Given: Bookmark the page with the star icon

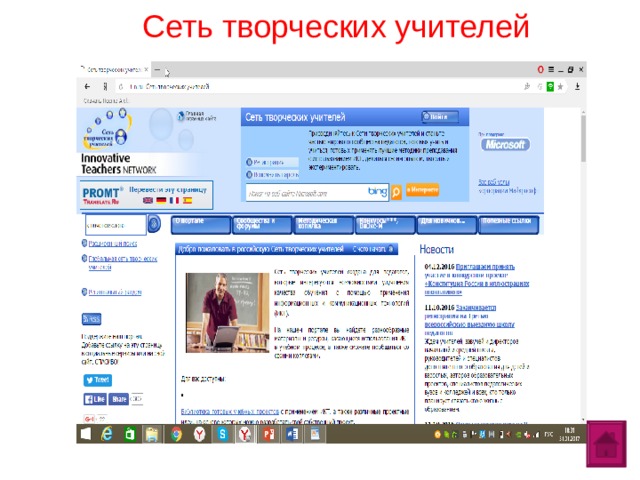Looking at the screenshot, I should (560, 87).
